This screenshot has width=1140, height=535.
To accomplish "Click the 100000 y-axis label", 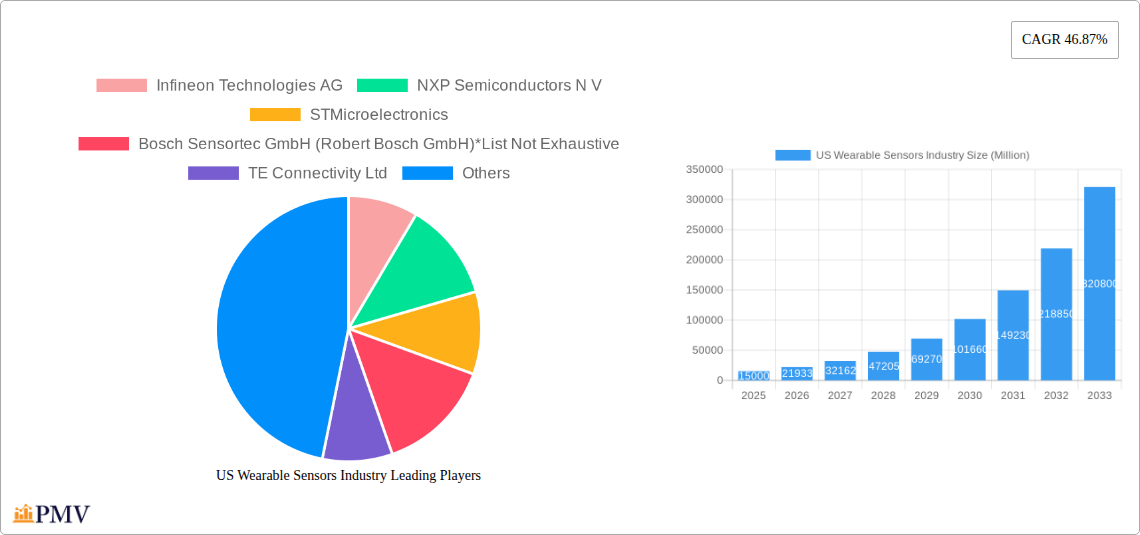I will [705, 320].
